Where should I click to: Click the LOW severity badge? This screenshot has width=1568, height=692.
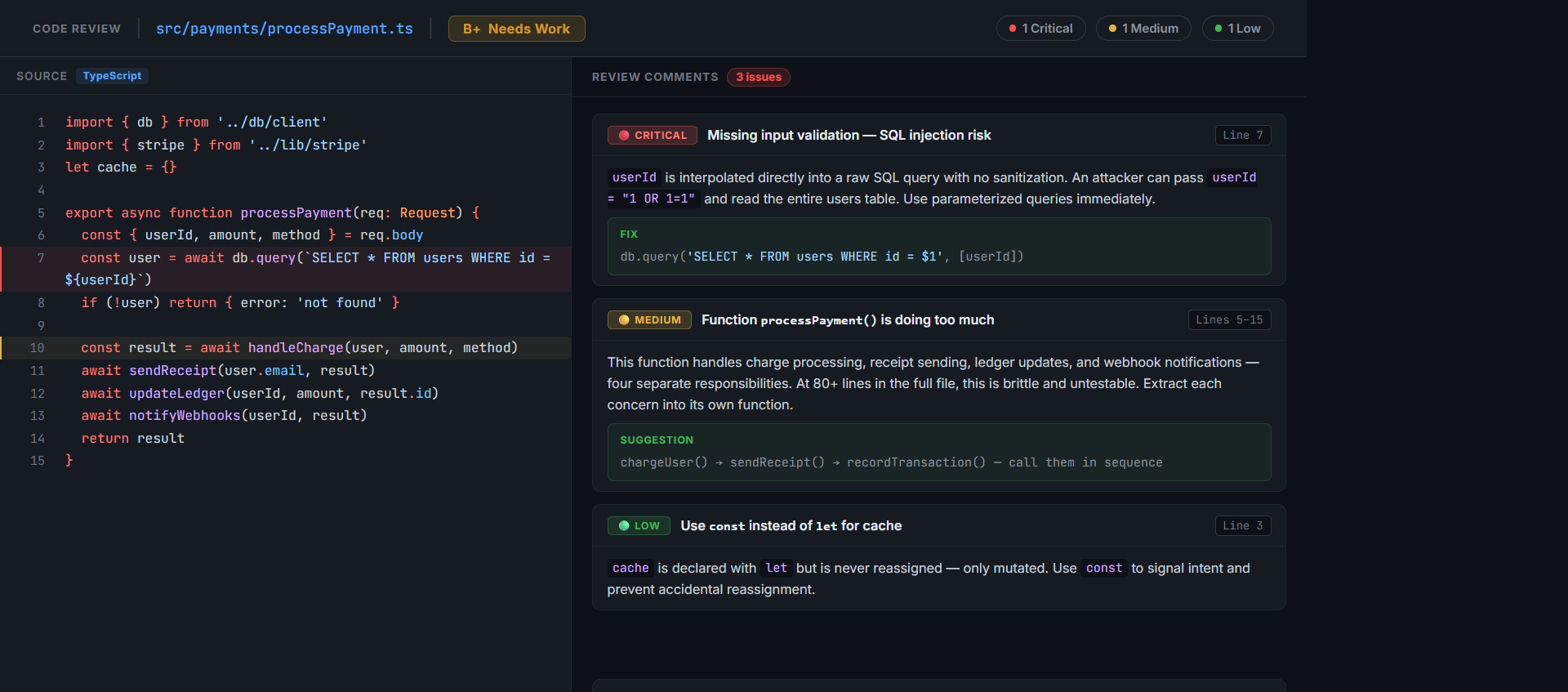(639, 526)
